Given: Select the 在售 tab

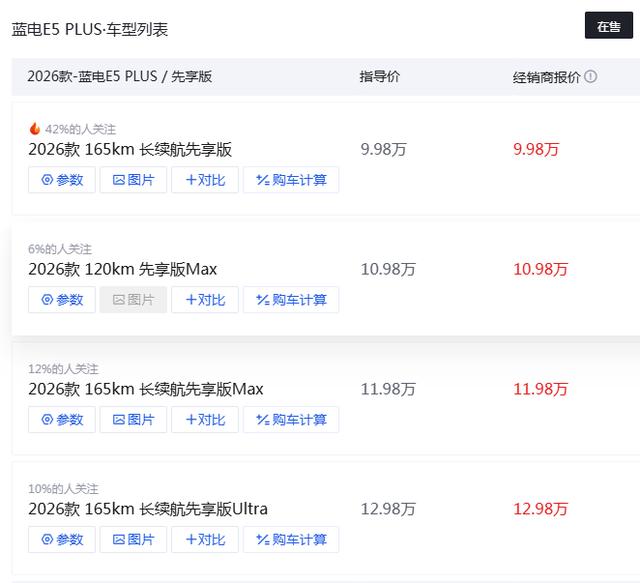Looking at the screenshot, I should [608, 27].
